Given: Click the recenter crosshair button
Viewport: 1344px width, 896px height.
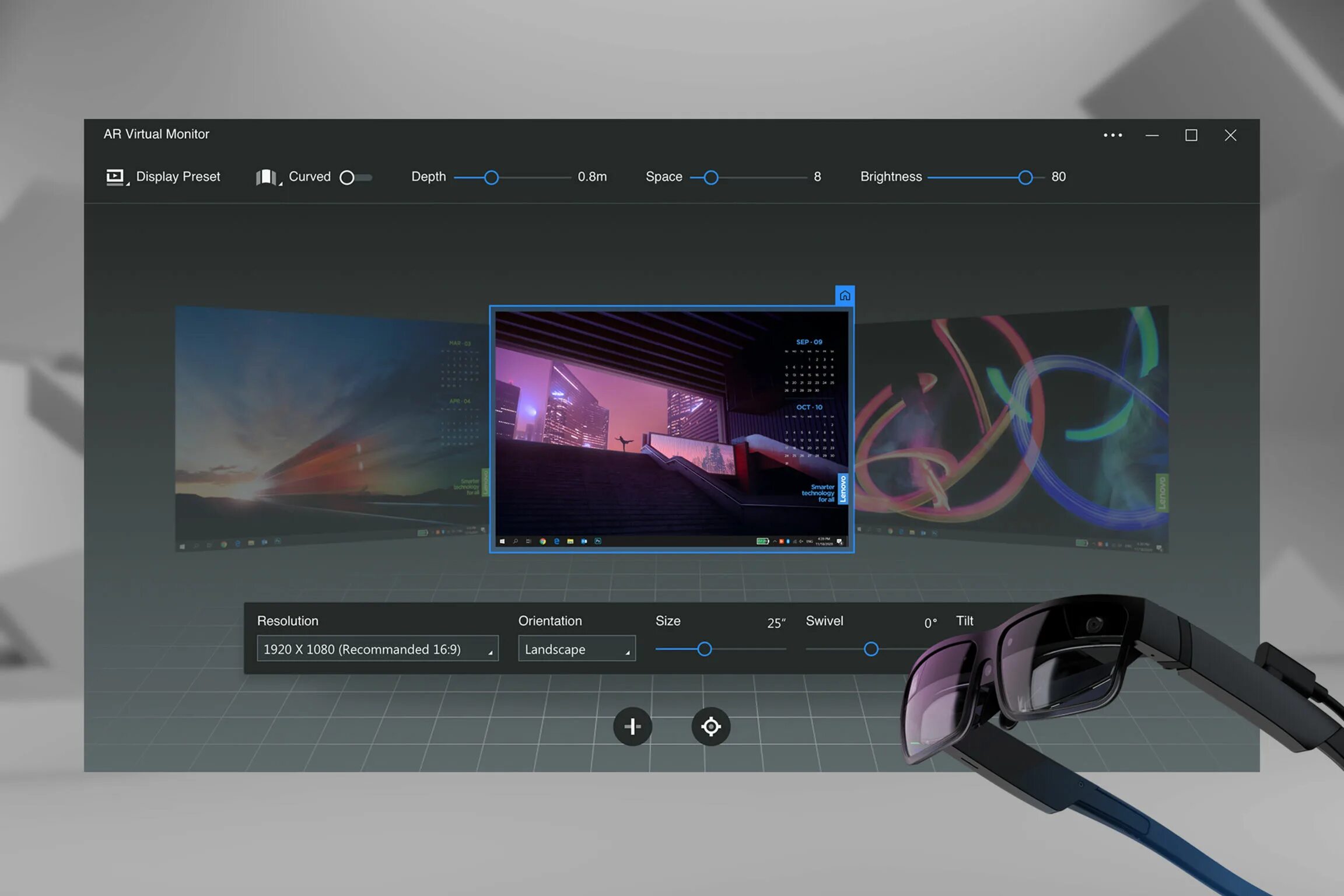Looking at the screenshot, I should click(x=710, y=726).
